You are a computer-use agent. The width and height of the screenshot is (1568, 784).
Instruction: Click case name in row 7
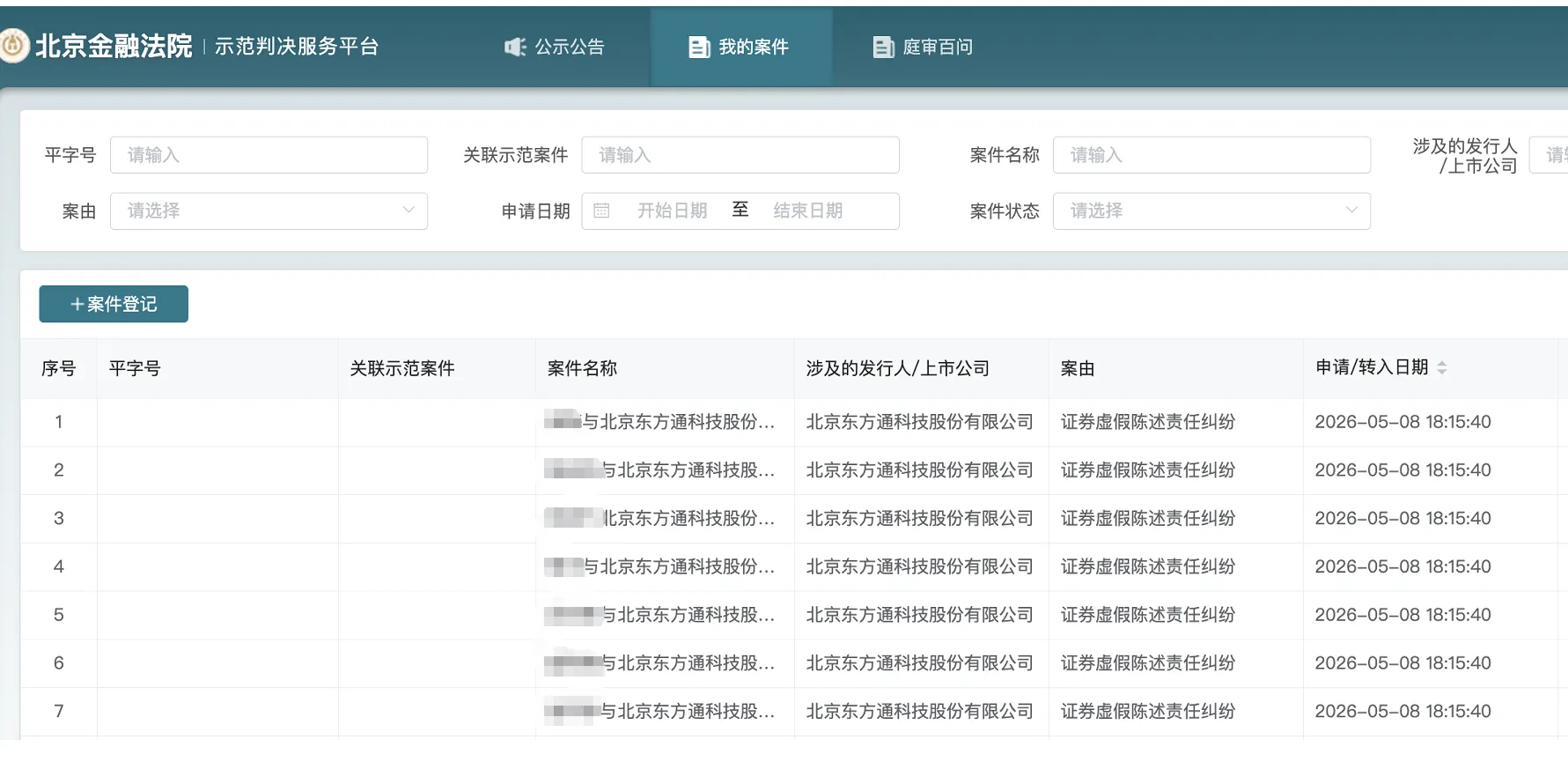point(660,711)
